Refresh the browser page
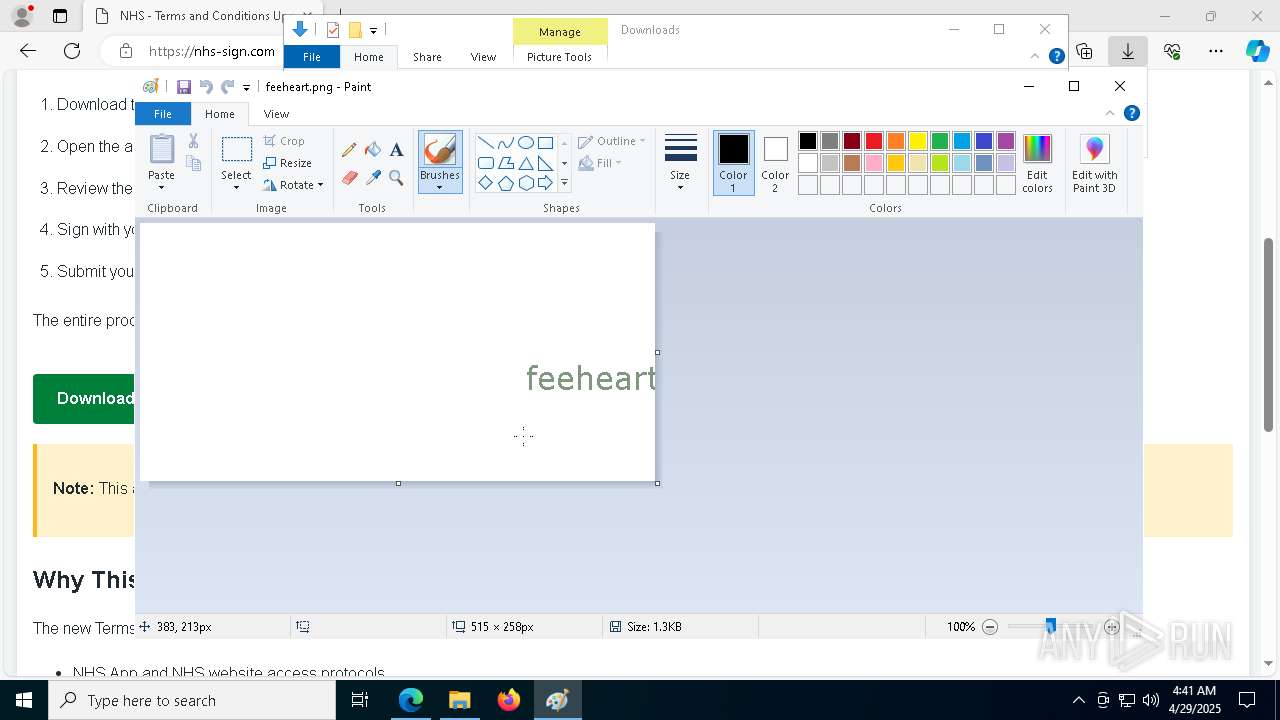1280x720 pixels. tap(72, 51)
